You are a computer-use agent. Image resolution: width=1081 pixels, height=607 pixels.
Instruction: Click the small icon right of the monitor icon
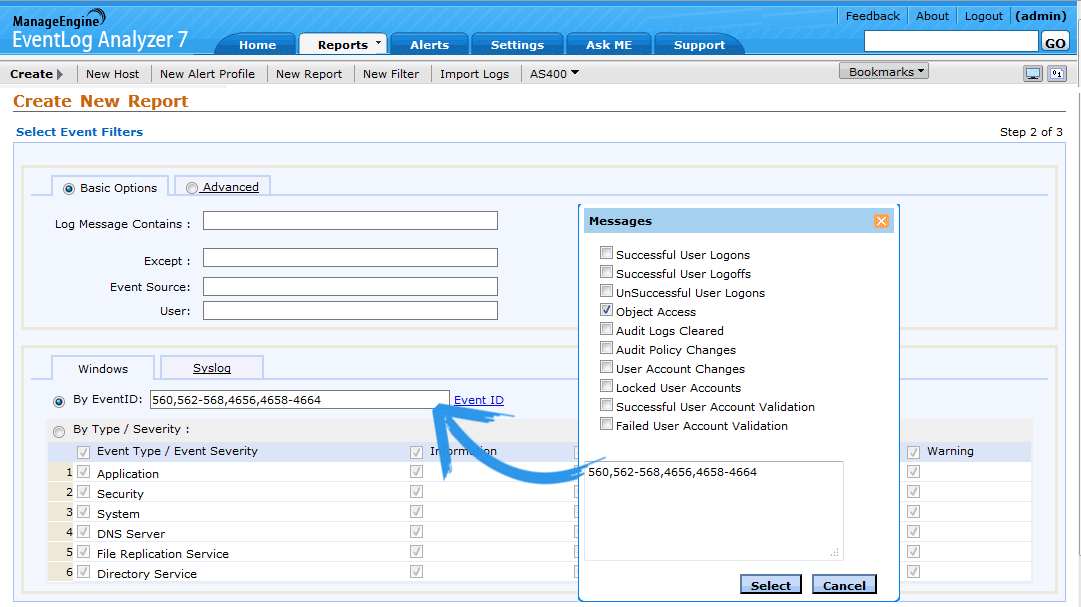pos(1057,74)
